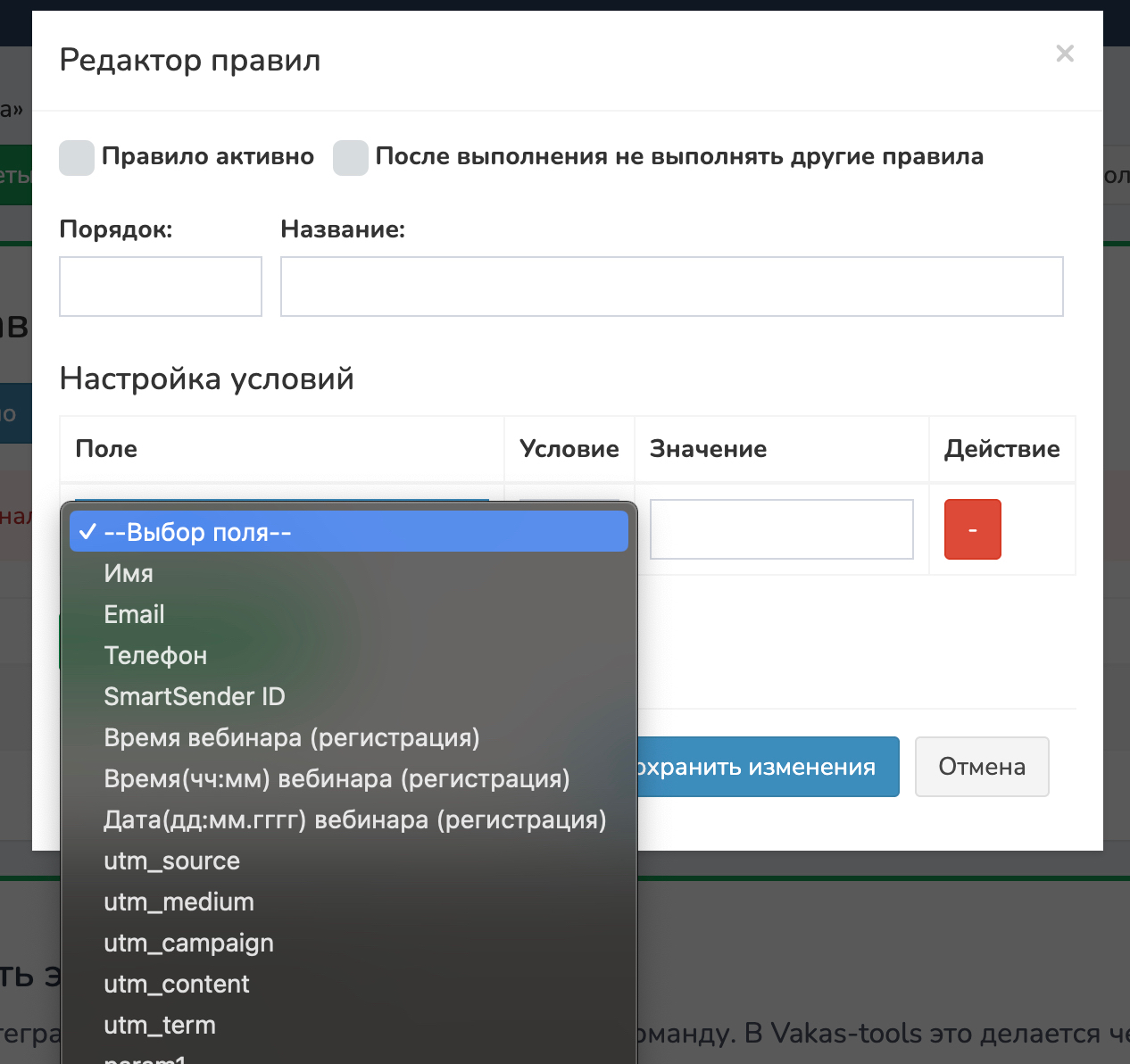Pick 'Дата(дд:мм.гггг) вебинара (регистрация)' option

[x=354, y=819]
